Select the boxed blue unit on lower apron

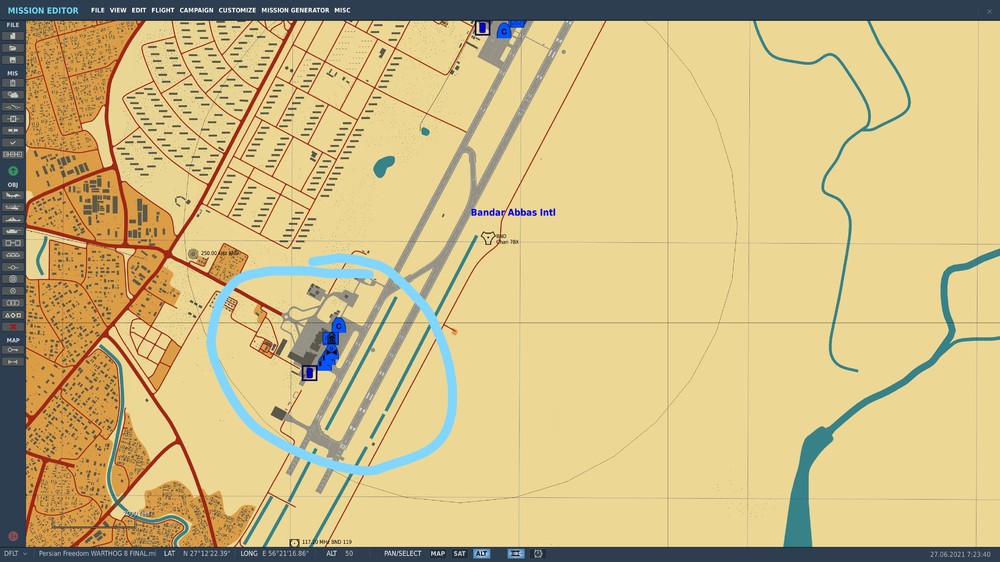click(309, 373)
